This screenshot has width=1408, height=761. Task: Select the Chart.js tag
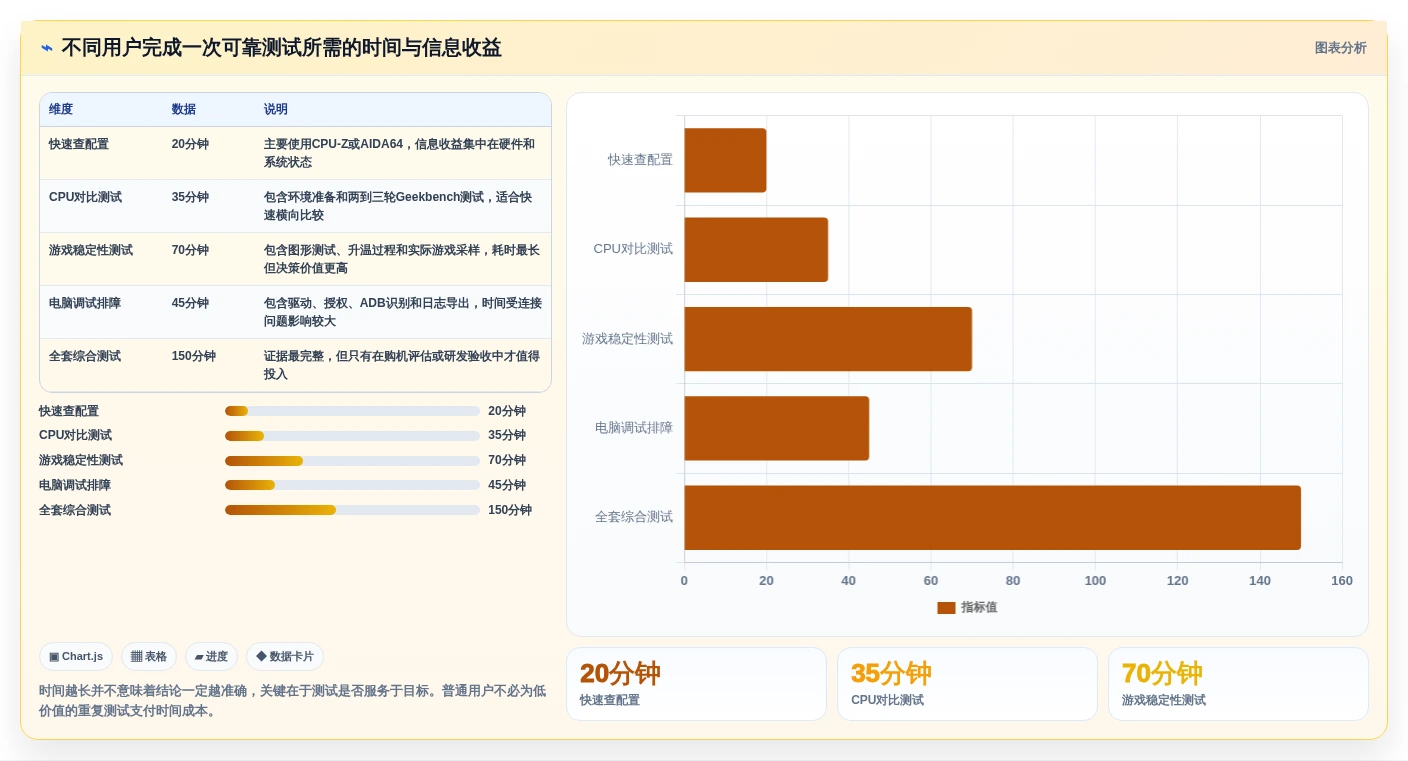76,657
